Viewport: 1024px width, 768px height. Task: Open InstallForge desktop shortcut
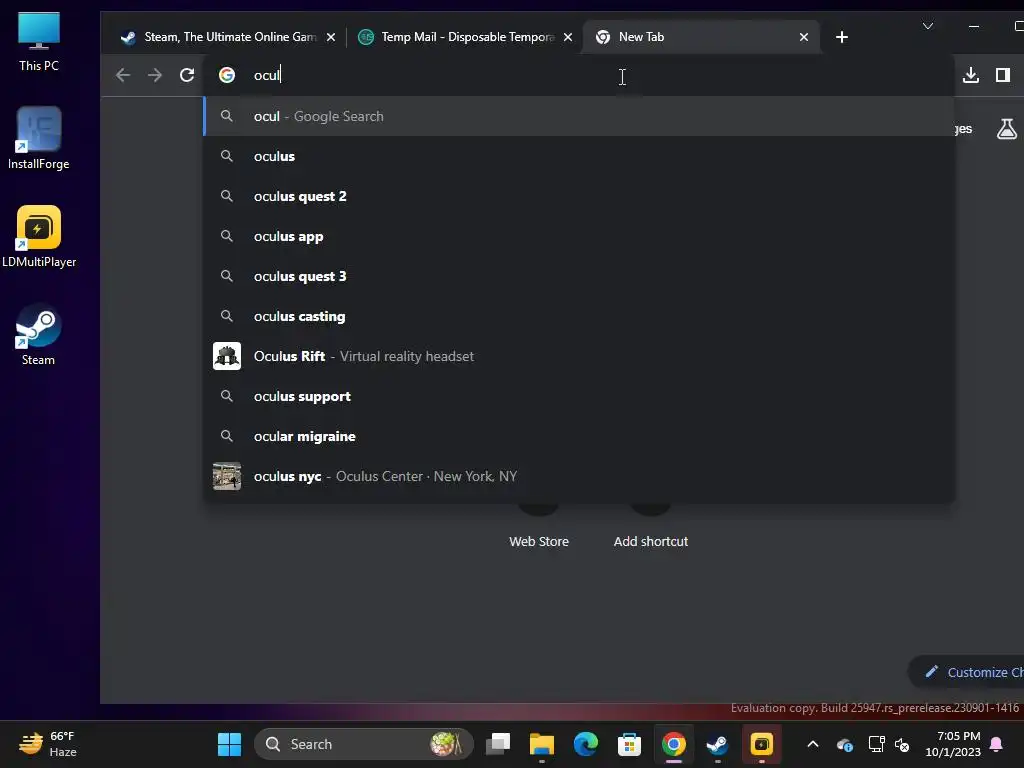coord(39,138)
